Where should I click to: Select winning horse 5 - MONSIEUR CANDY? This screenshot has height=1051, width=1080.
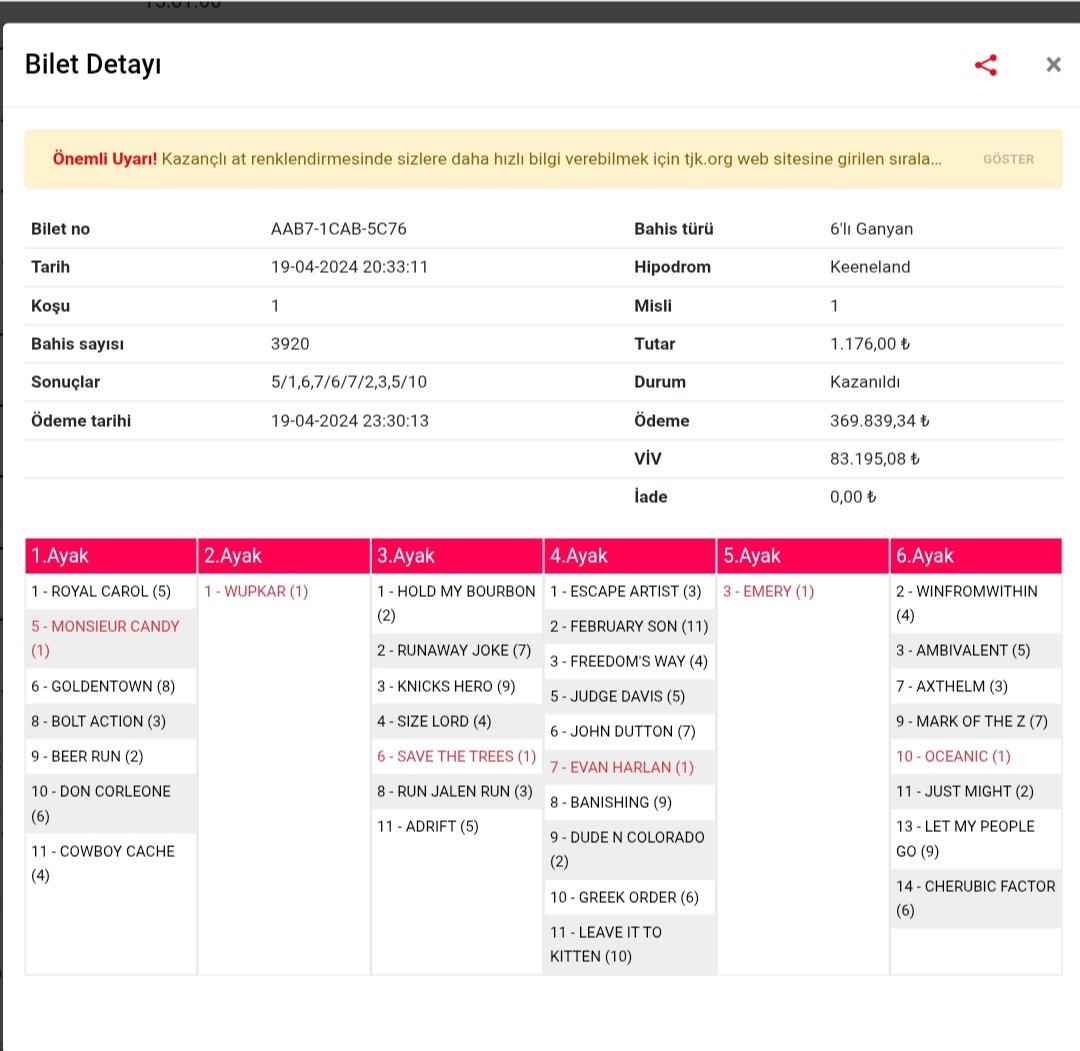tap(111, 638)
